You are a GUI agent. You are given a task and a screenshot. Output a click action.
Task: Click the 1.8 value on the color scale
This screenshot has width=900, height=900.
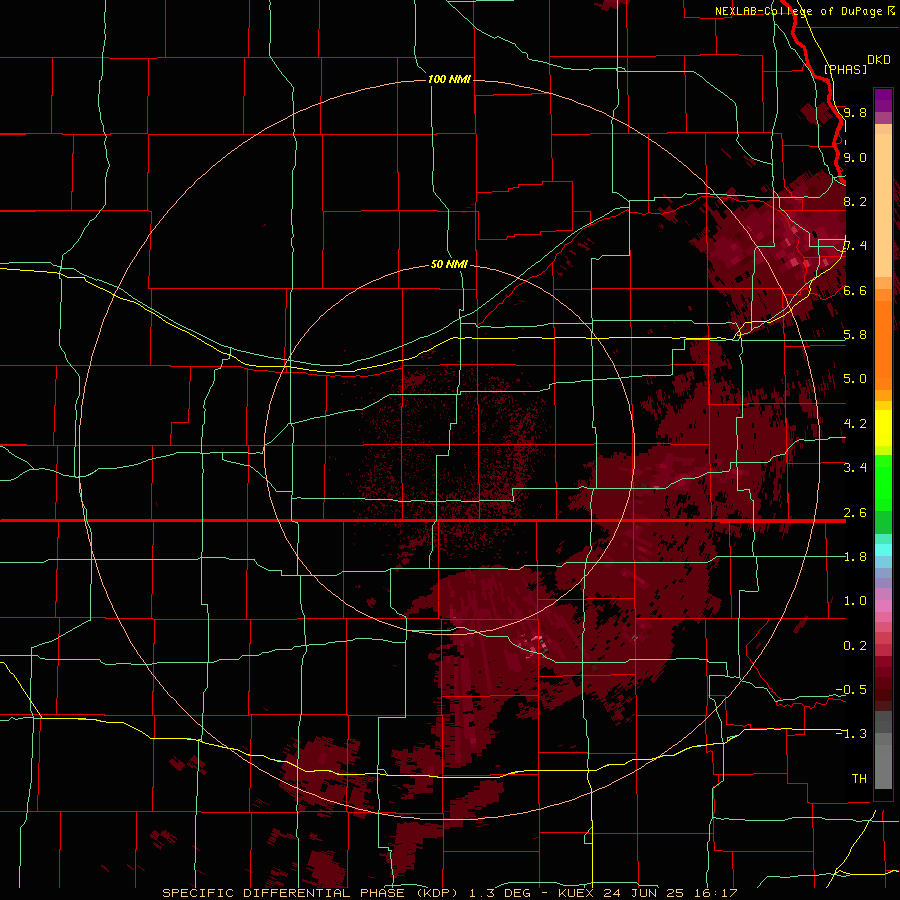tap(855, 557)
